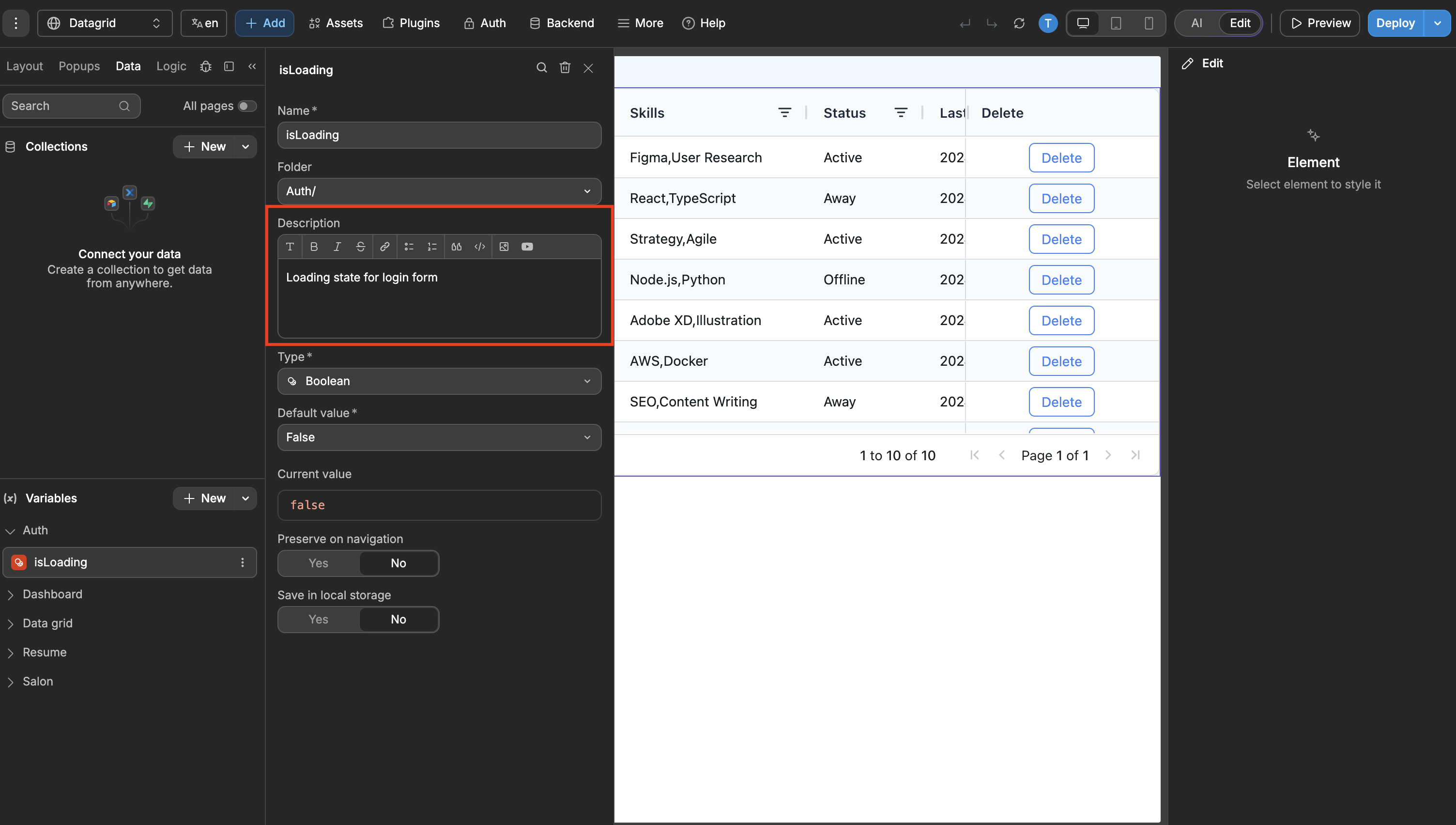Open the Type Boolean dropdown
Viewport: 1456px width, 825px height.
(439, 381)
